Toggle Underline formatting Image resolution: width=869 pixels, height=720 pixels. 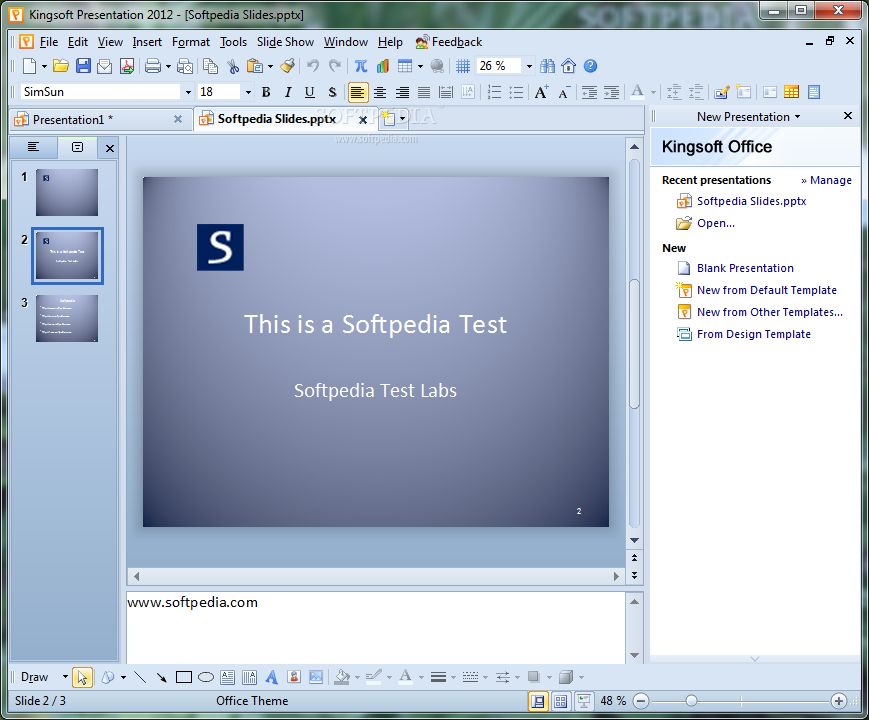(x=310, y=92)
